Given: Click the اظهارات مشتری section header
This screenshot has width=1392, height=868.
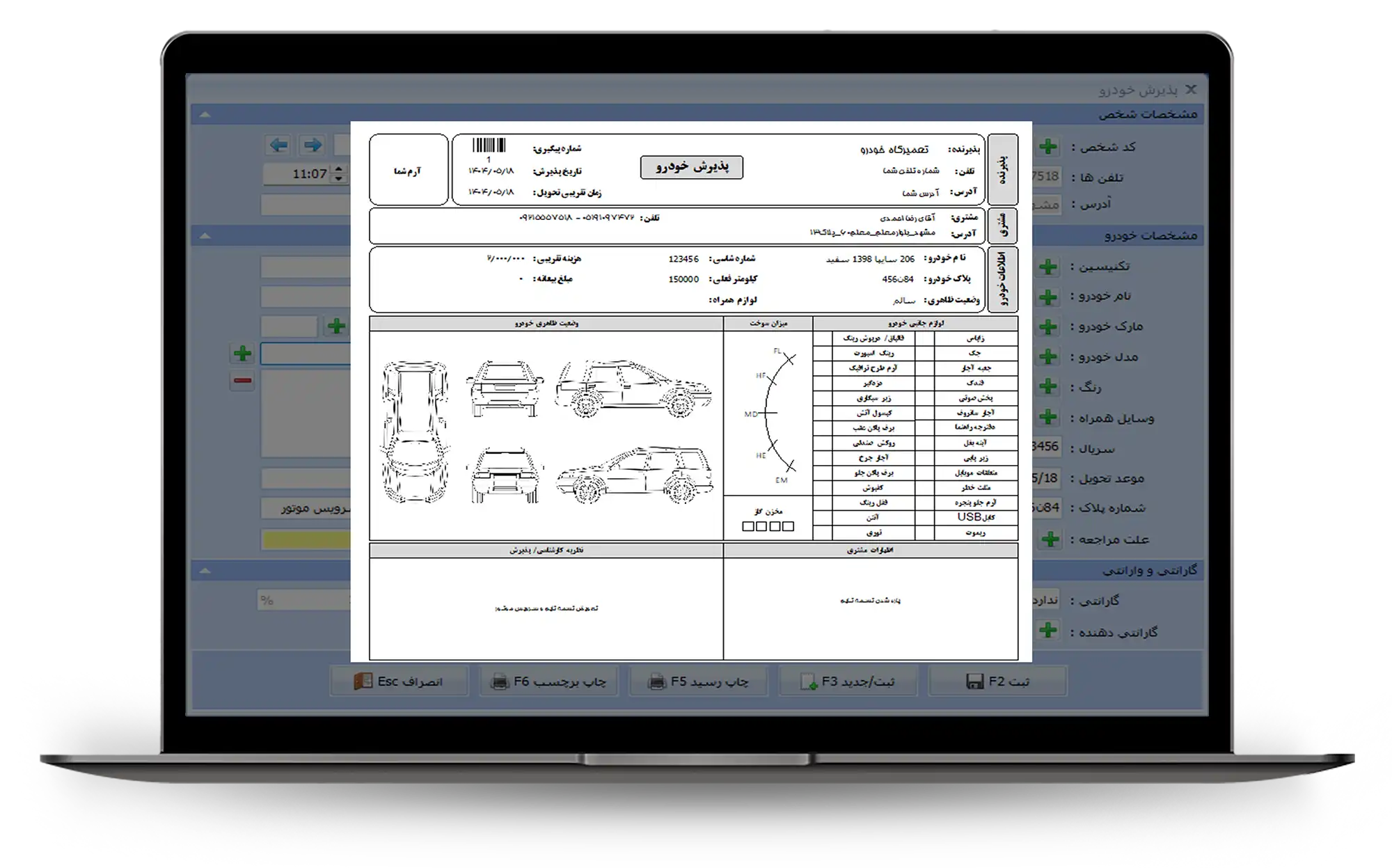Looking at the screenshot, I should (x=871, y=551).
